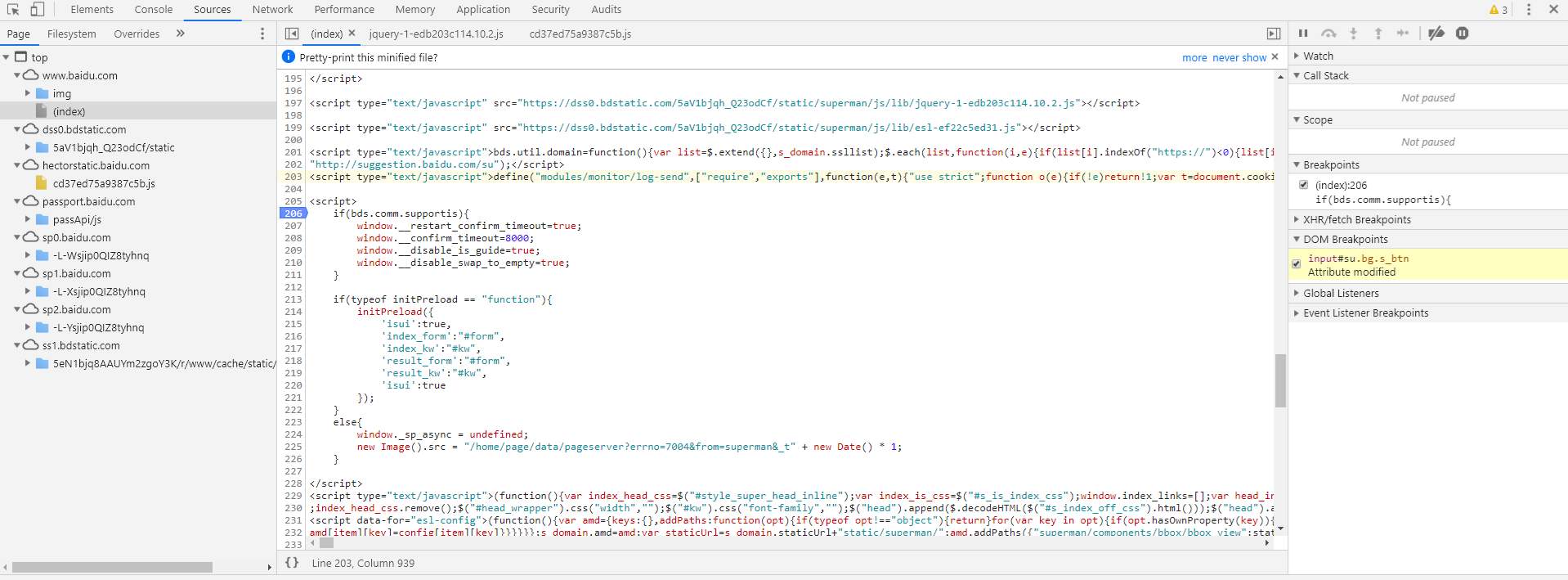Select the www.baidu.com cloud domain icon
The image size is (1568, 580).
[x=31, y=75]
